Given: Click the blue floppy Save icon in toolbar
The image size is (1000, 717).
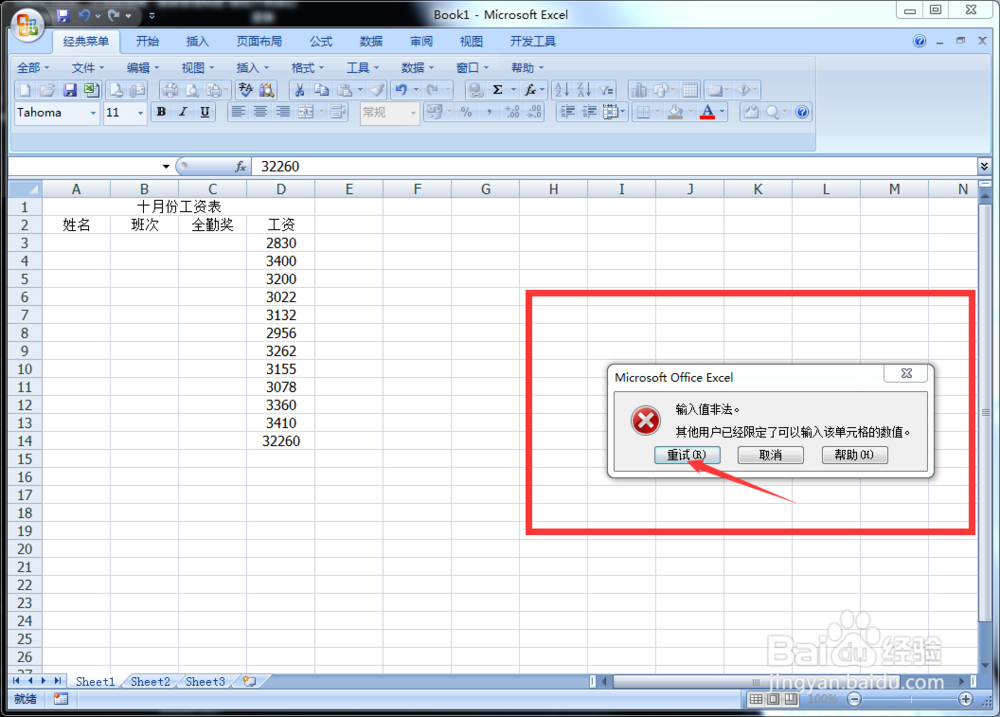Looking at the screenshot, I should pyautogui.click(x=70, y=90).
